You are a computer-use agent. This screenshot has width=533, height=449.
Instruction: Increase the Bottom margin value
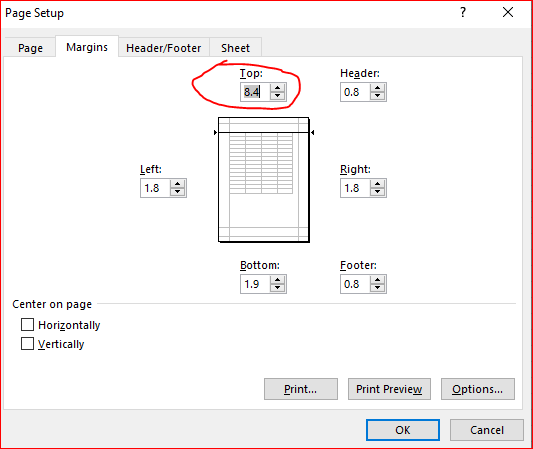278,280
